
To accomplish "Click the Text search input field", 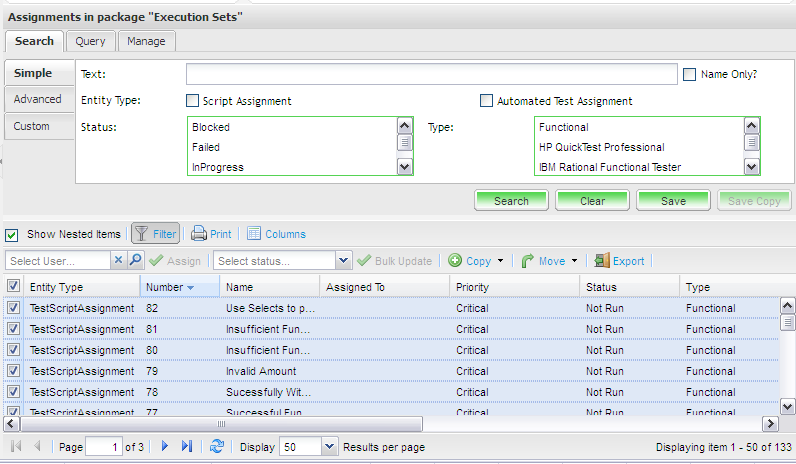I will 432,75.
